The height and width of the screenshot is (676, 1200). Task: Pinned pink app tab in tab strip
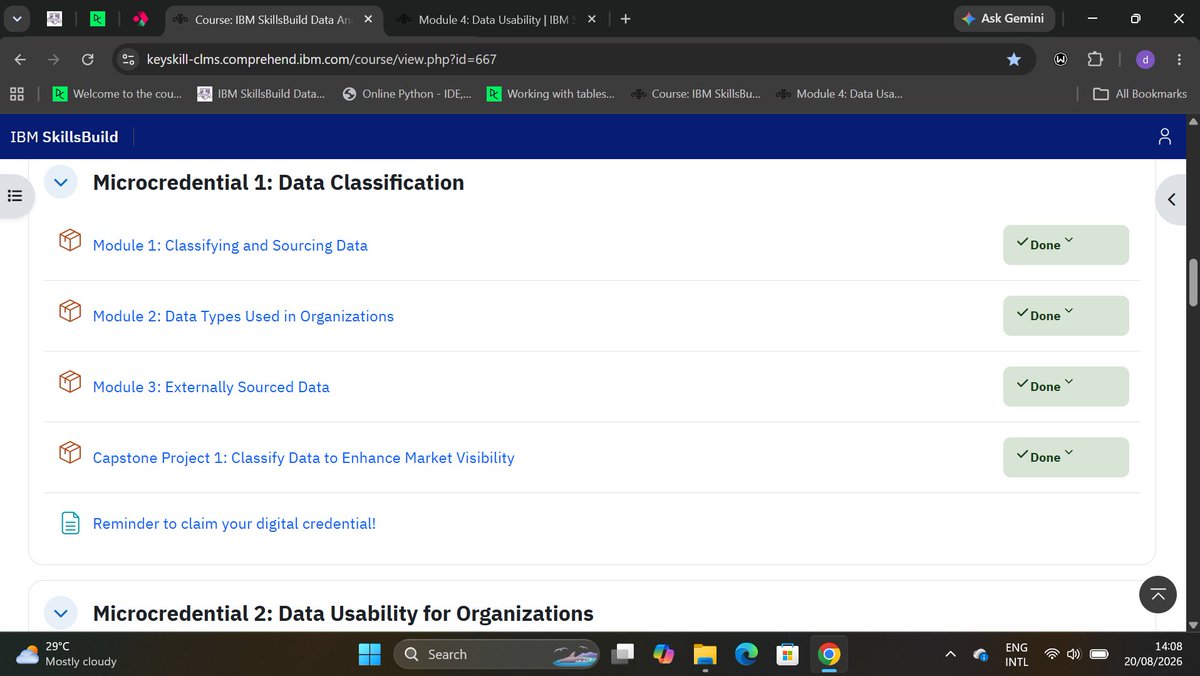pos(141,18)
